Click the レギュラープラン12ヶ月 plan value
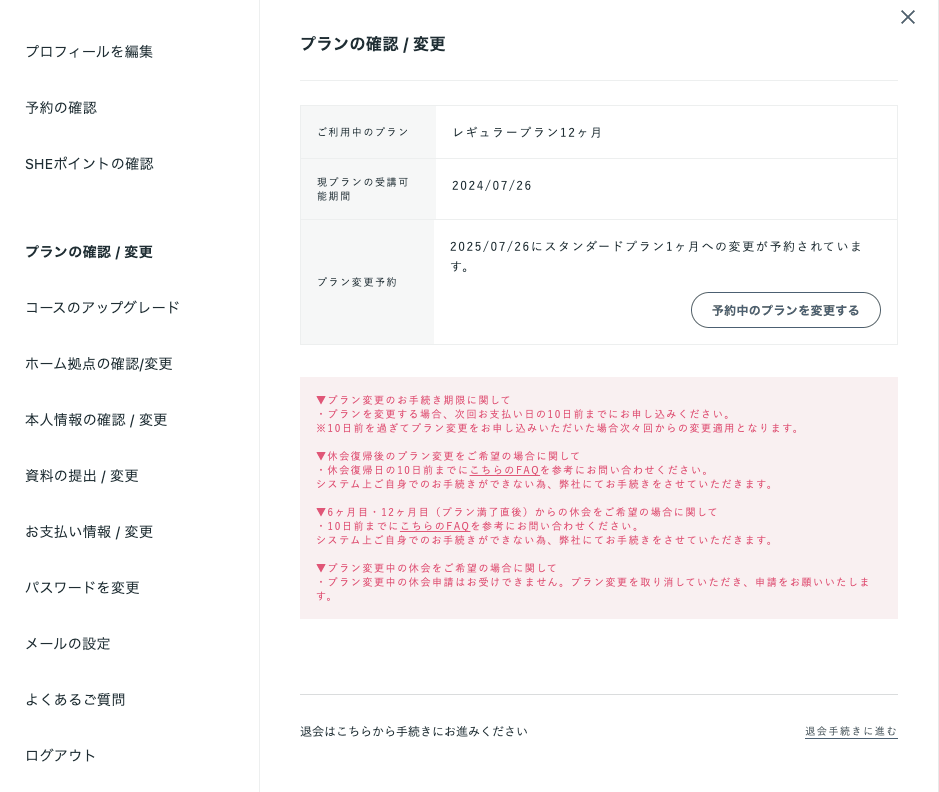 527,132
